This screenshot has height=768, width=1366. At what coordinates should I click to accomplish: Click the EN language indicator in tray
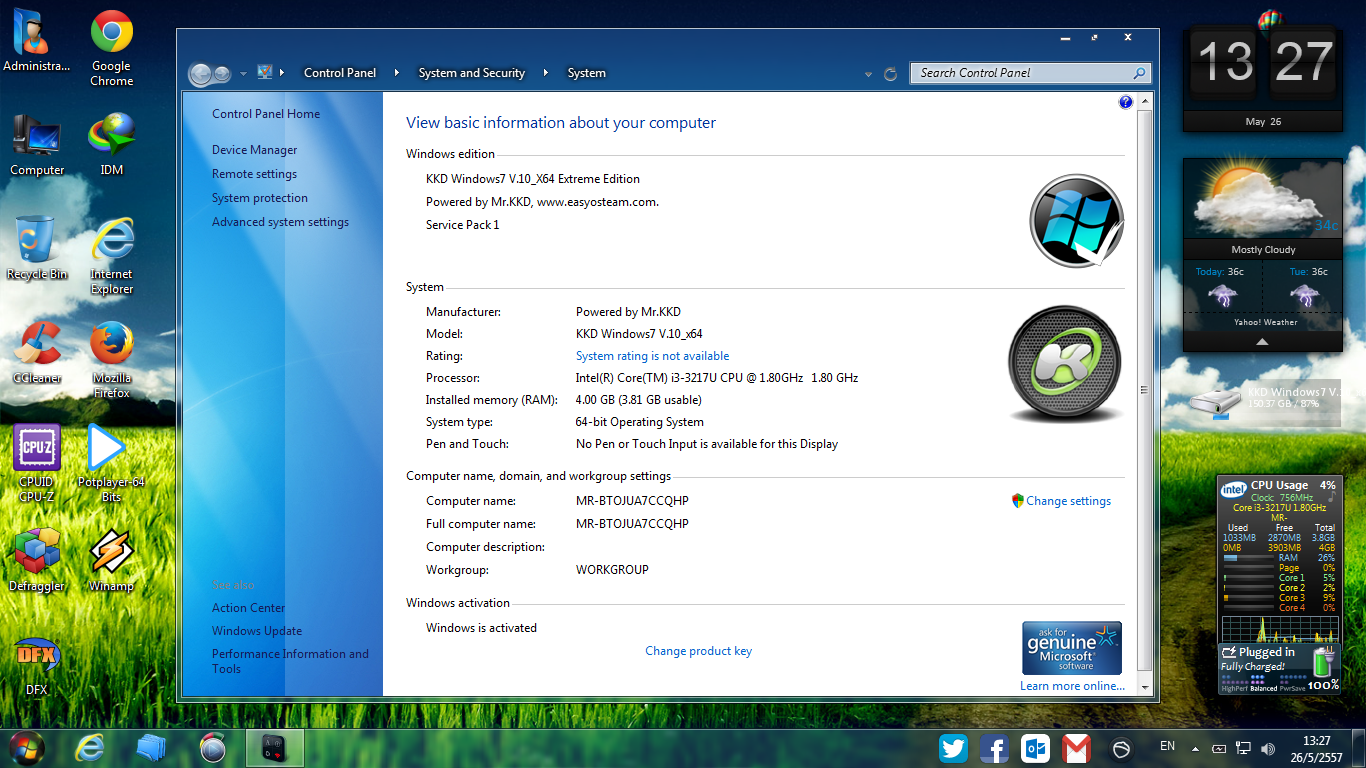1167,746
